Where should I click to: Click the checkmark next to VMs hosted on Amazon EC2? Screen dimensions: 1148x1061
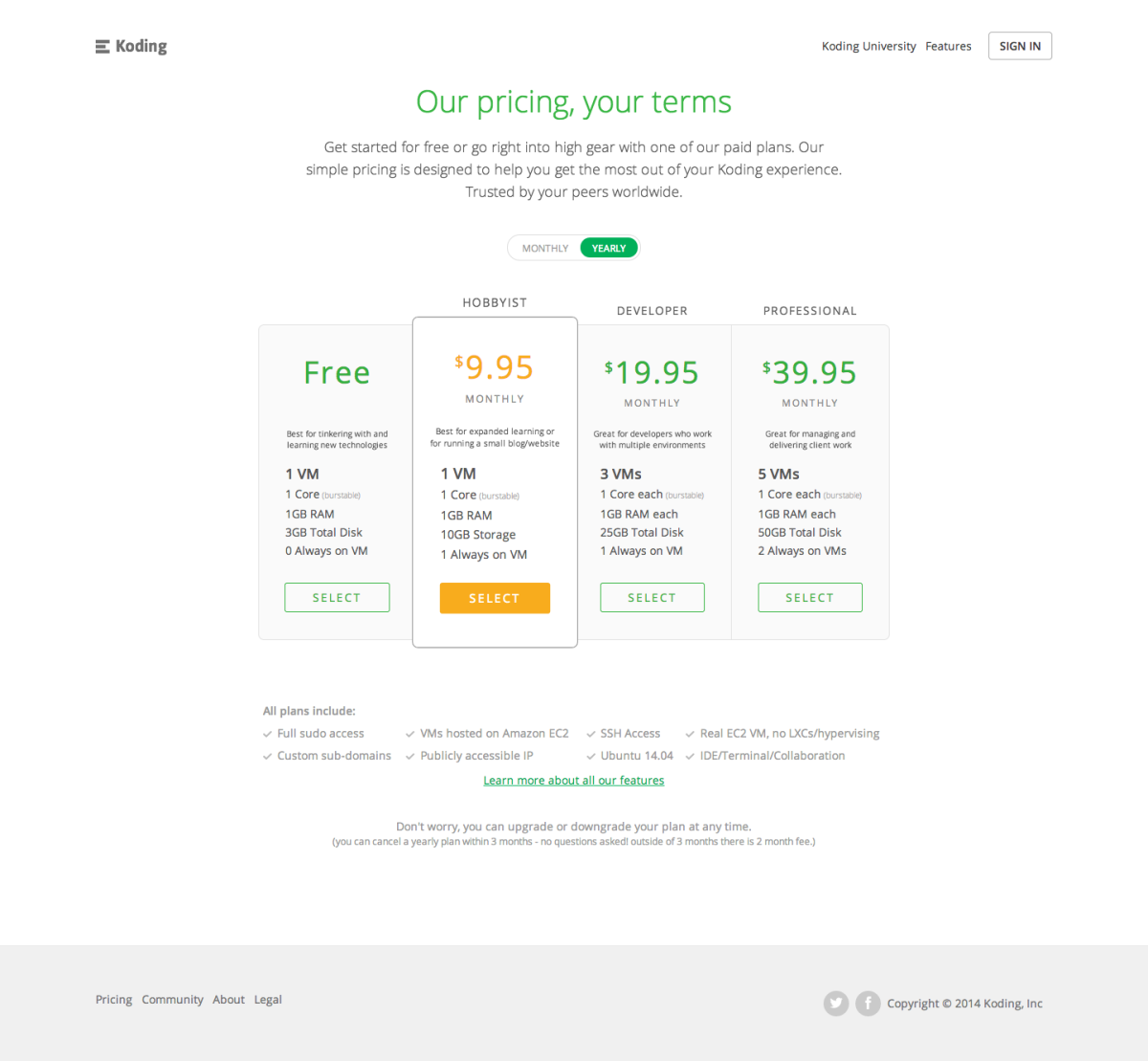[409, 733]
